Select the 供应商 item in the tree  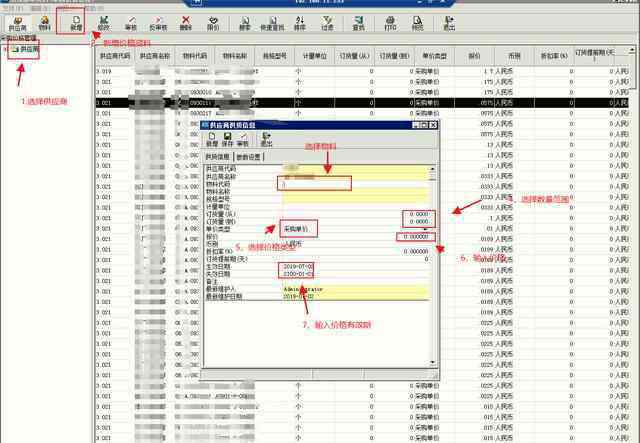tap(29, 48)
